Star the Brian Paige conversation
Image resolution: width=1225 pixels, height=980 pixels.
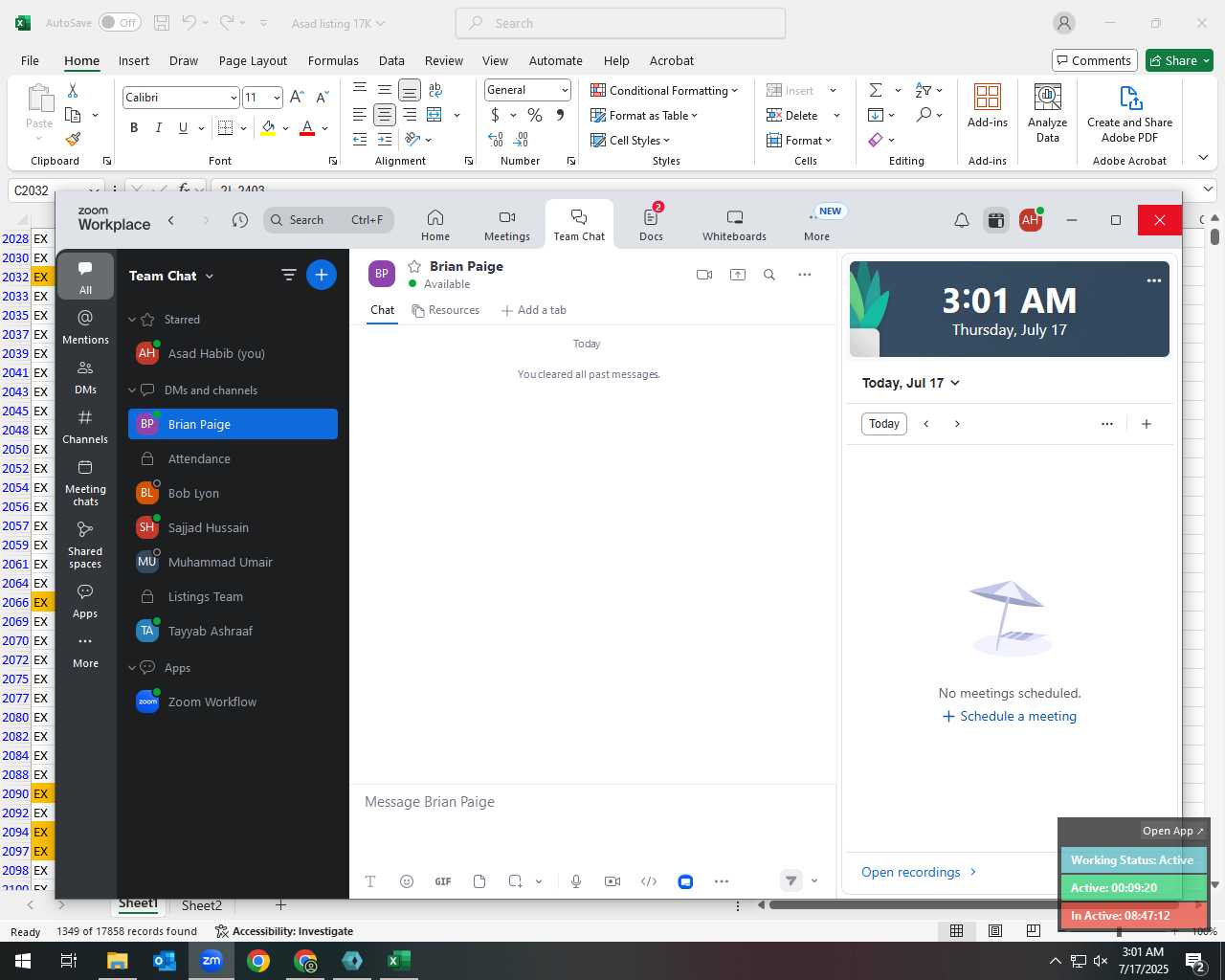414,266
